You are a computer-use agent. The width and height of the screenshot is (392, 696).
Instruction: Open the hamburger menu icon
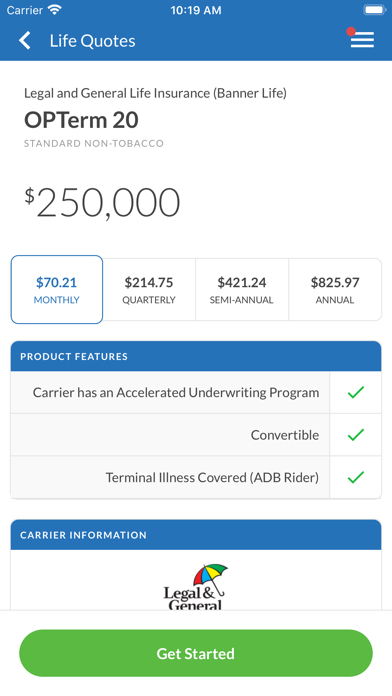point(362,40)
